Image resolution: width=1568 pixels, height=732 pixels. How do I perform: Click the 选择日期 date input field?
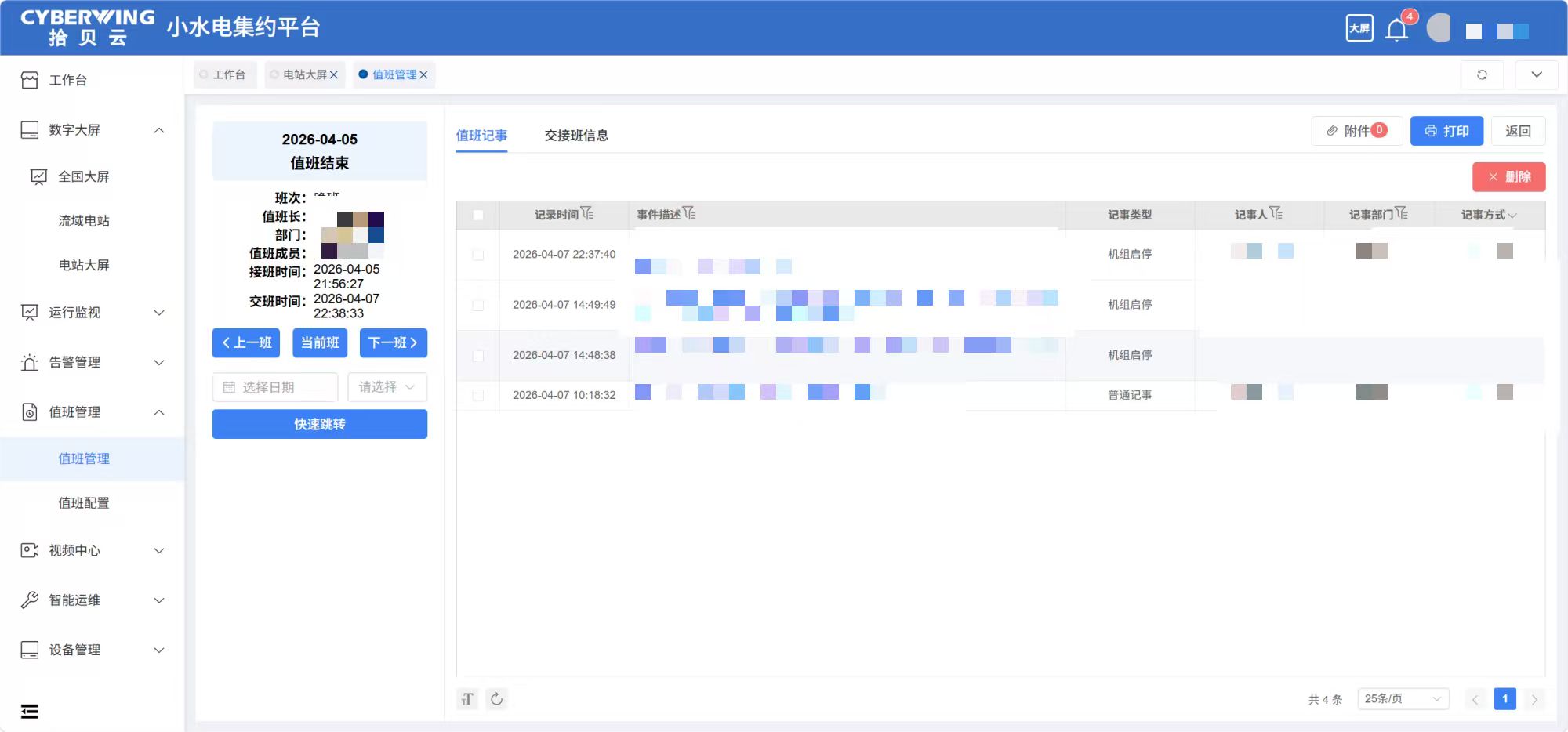tap(274, 387)
